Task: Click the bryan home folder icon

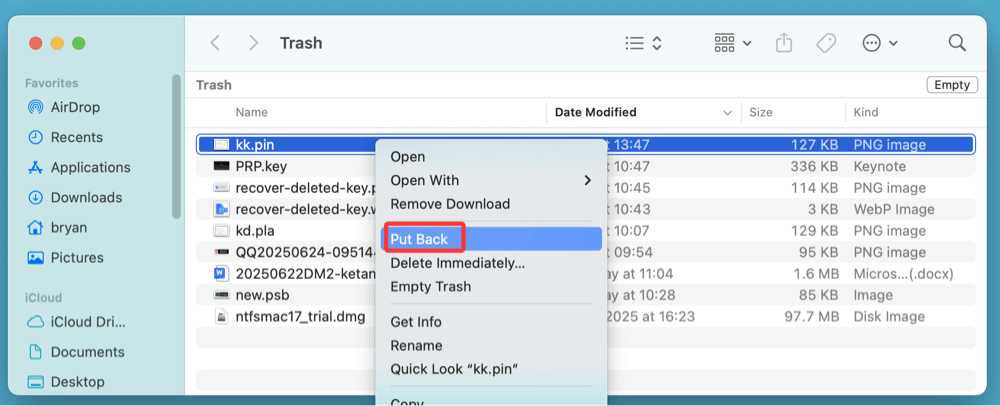Action: click(36, 228)
